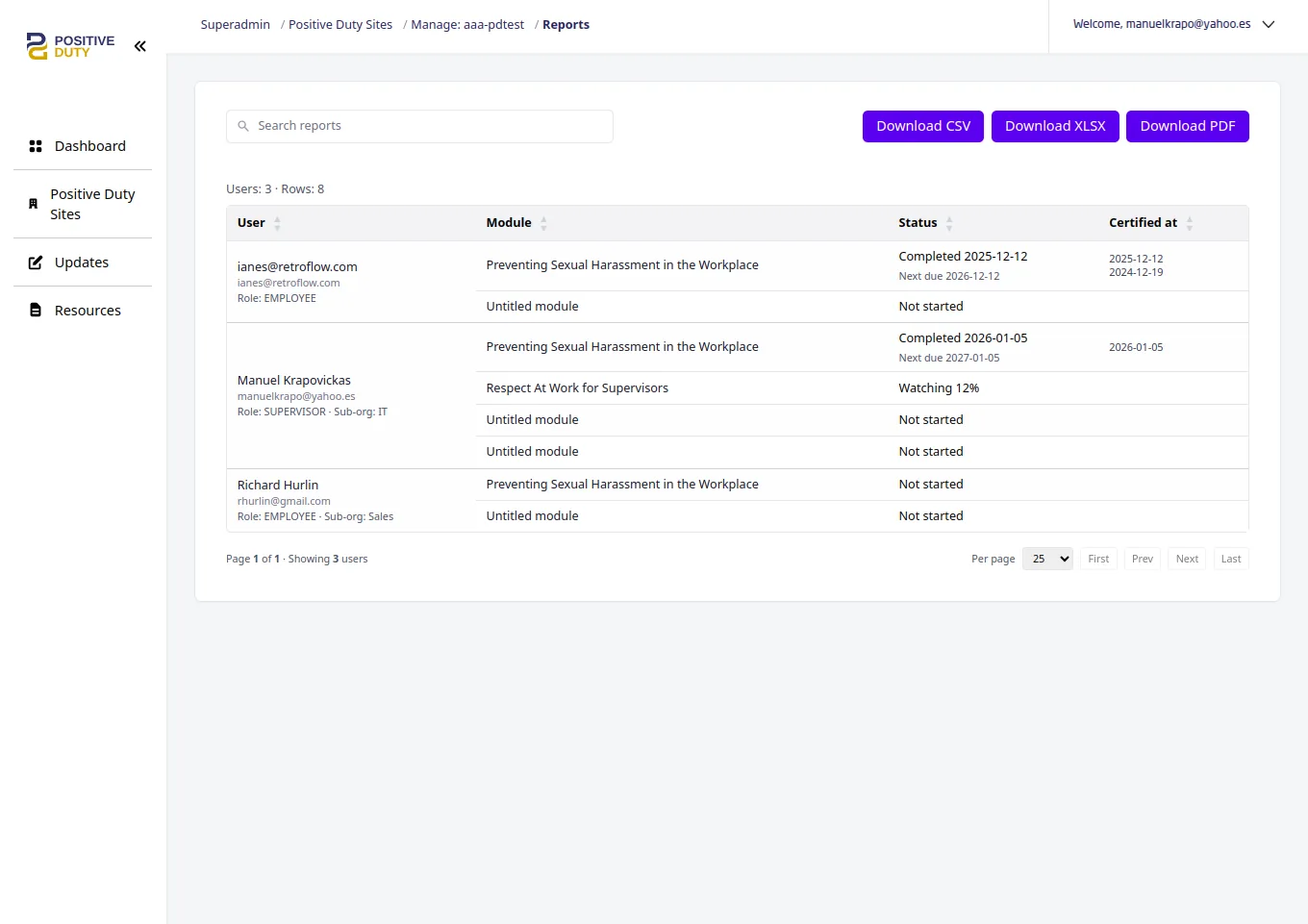
Task: Navigate to Superadmin via breadcrumb
Action: click(x=235, y=24)
